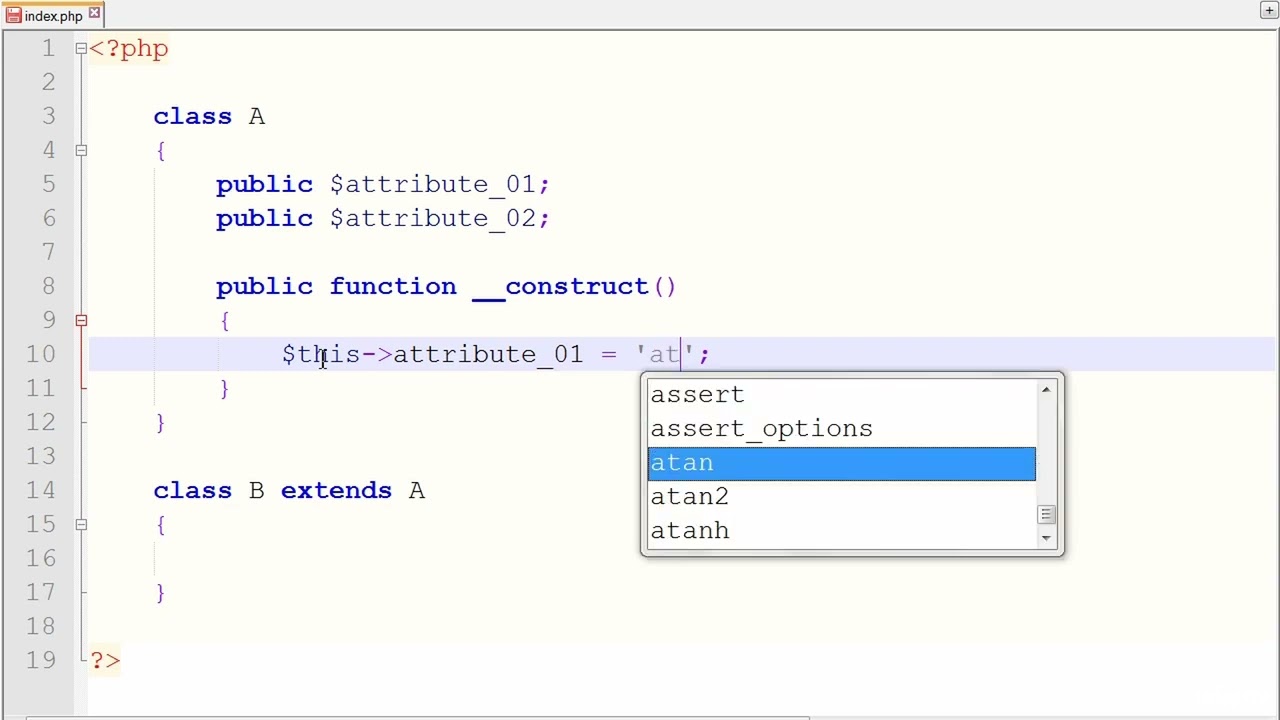Click 'function' keyword on line 8
This screenshot has width=1280, height=720.
click(392, 286)
